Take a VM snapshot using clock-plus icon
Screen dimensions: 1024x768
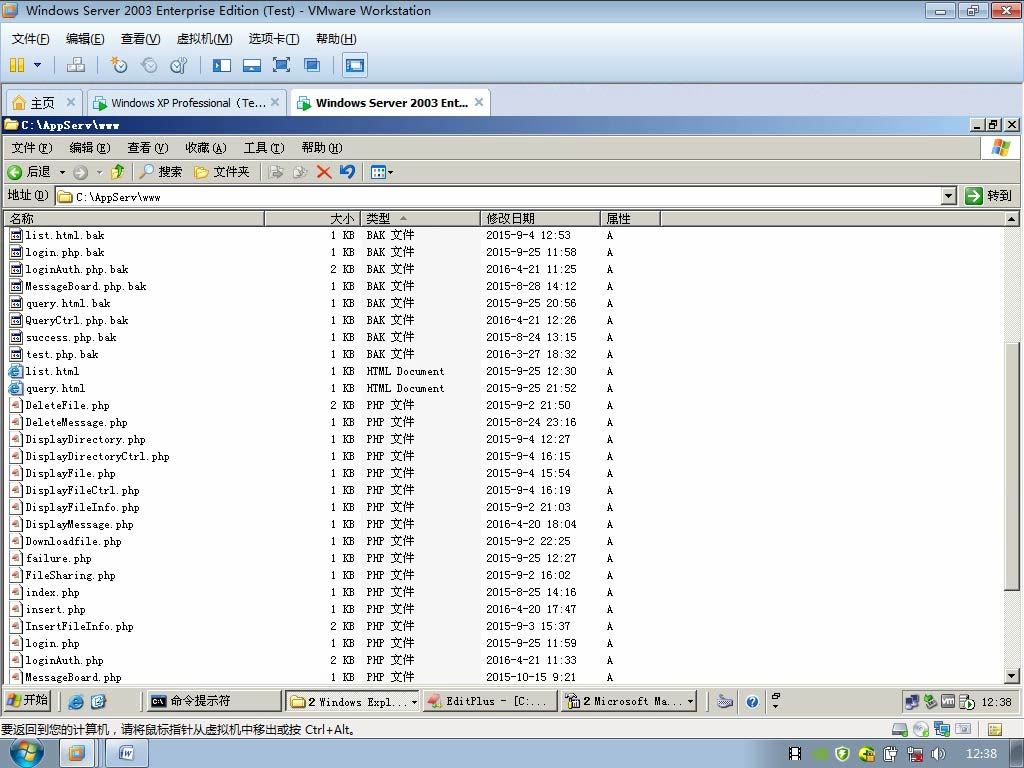point(118,65)
